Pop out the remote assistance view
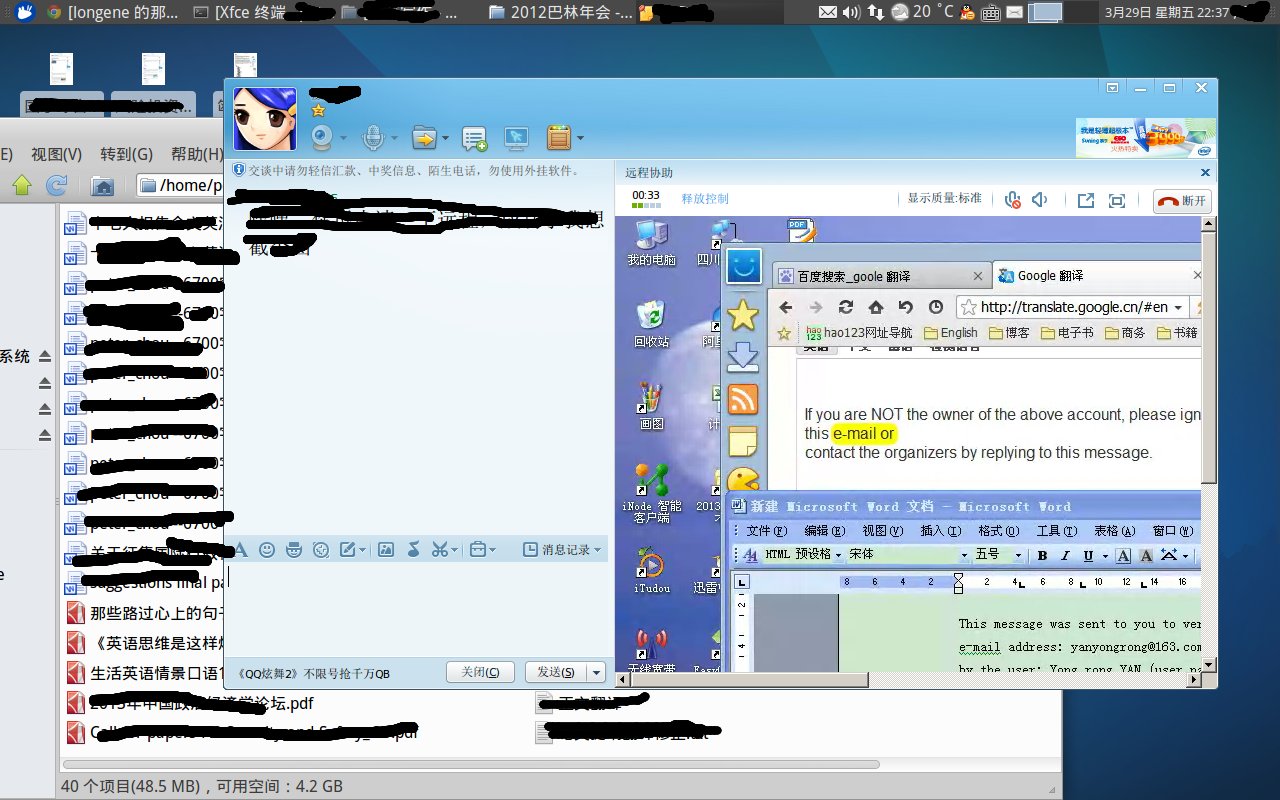 coord(1086,200)
